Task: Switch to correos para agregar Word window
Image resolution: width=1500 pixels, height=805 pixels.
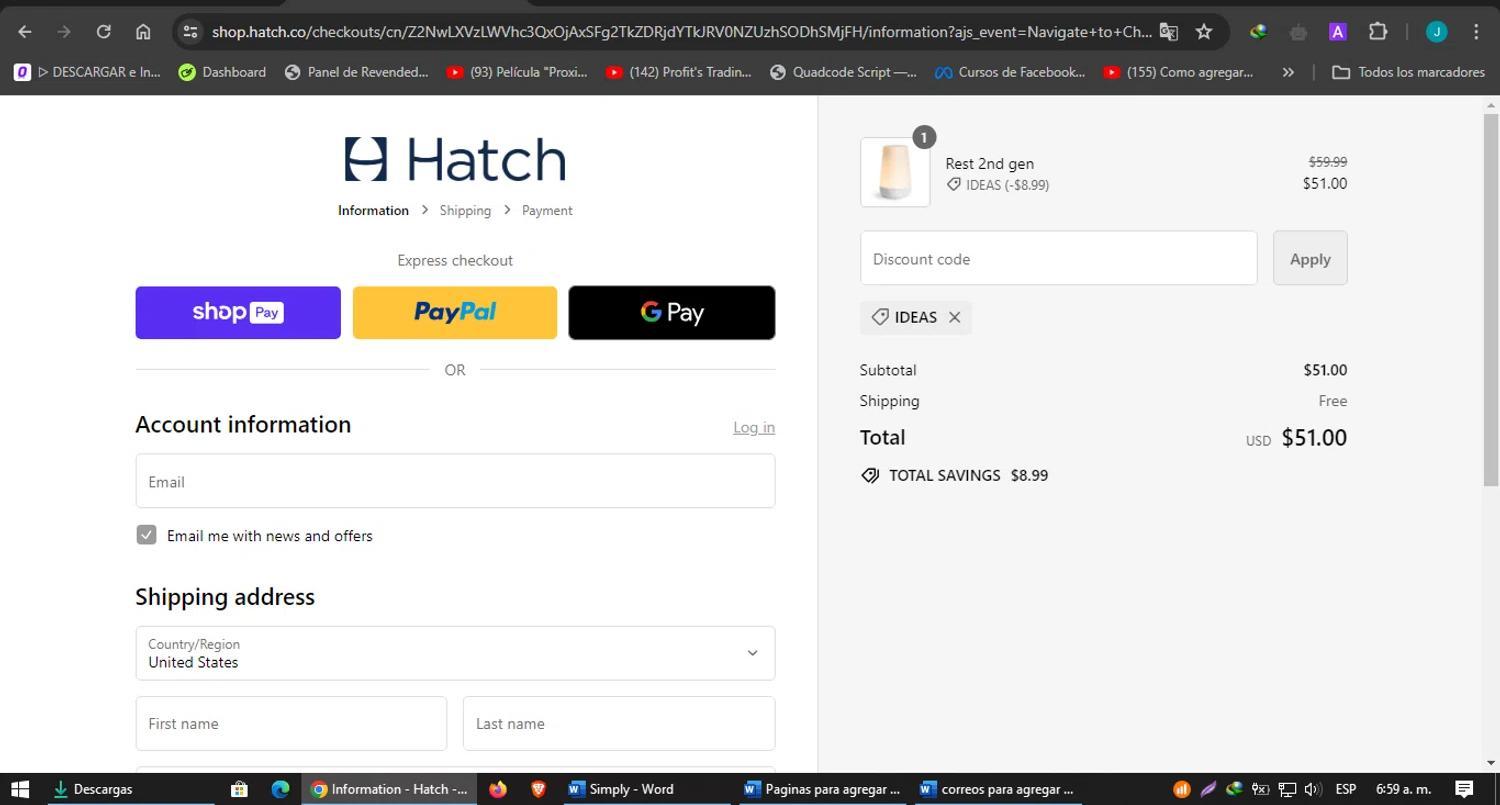Action: (x=997, y=789)
